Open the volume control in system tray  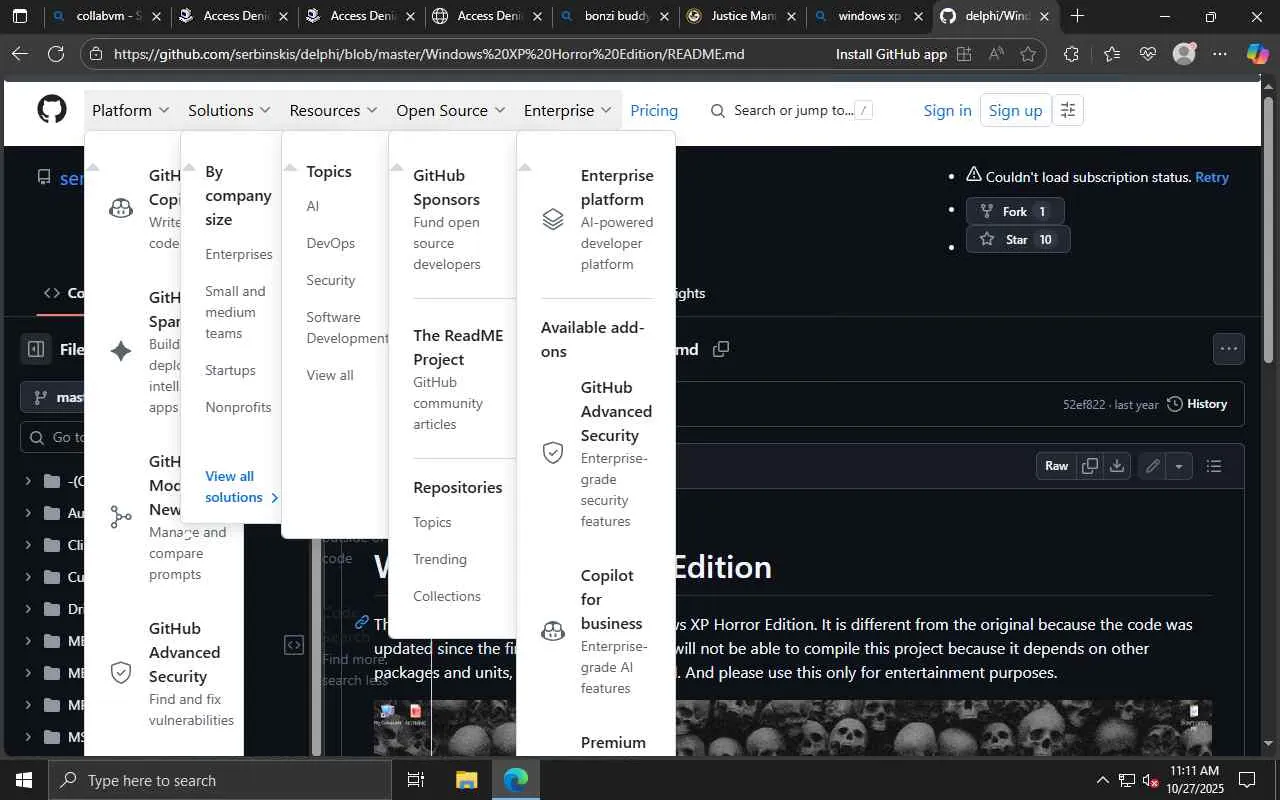1151,780
